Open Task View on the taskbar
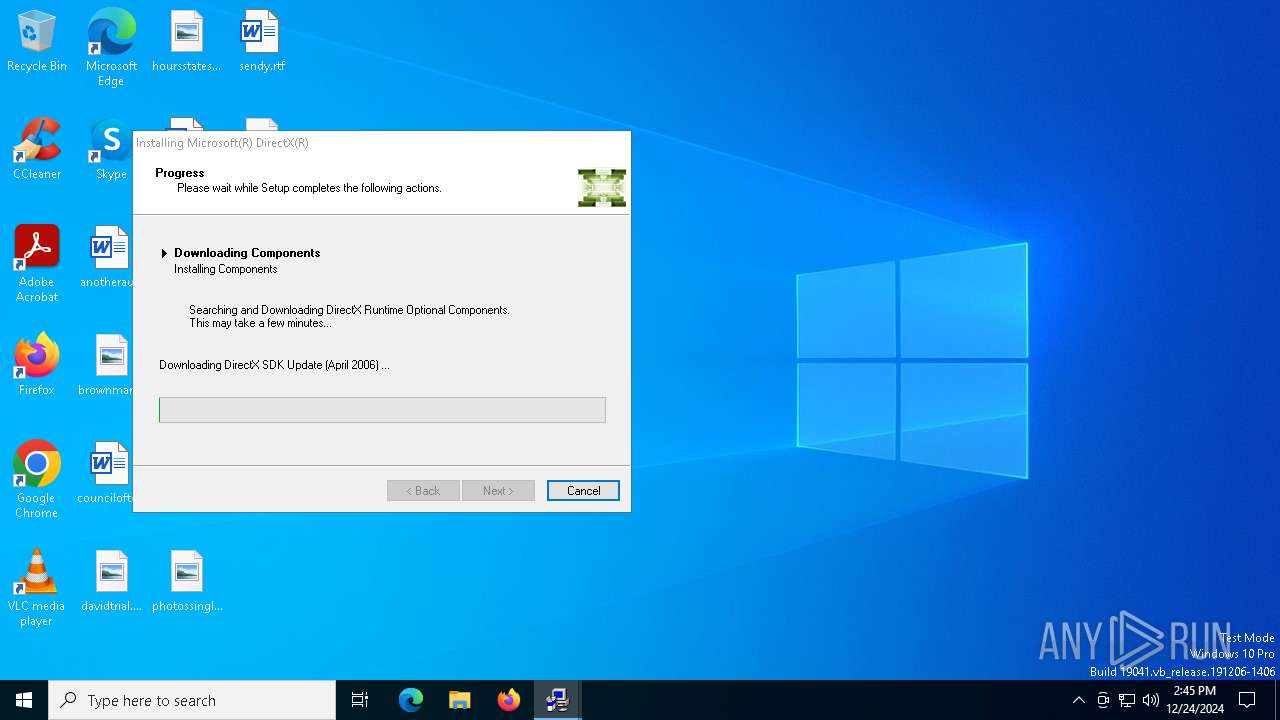Screen dimensions: 1280x720 point(360,700)
